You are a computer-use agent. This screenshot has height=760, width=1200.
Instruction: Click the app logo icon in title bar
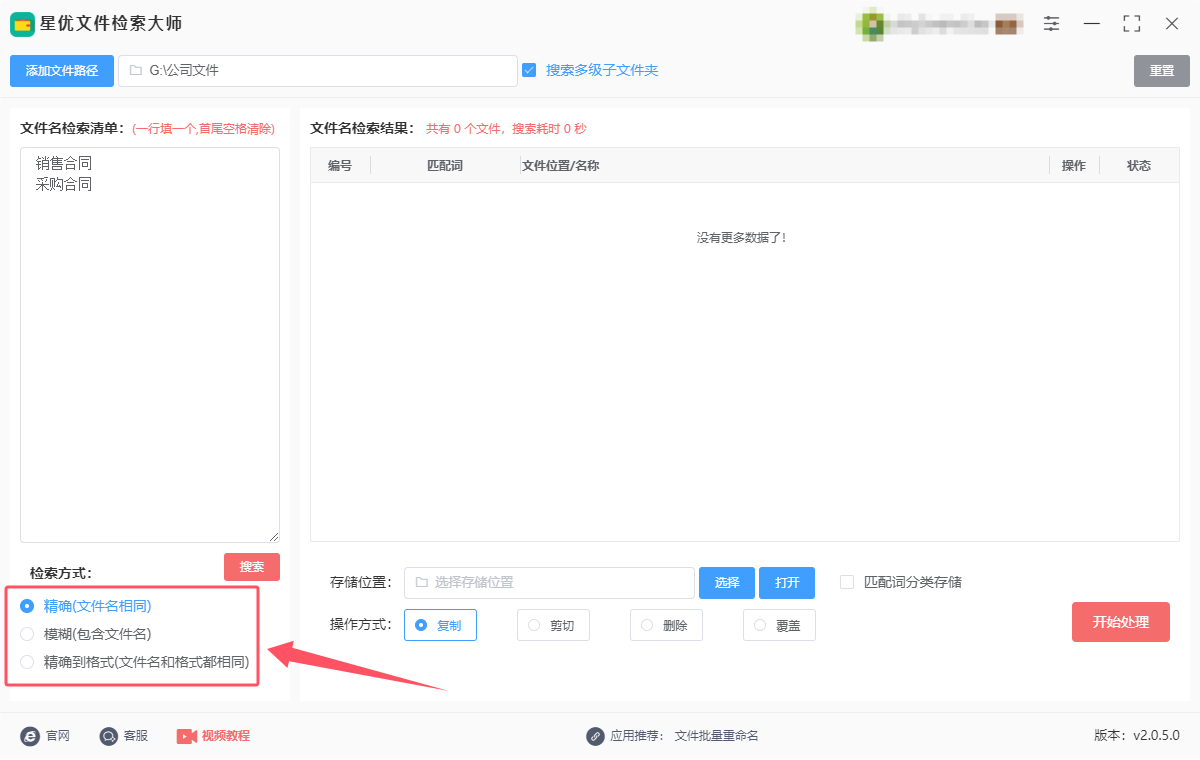coord(23,24)
